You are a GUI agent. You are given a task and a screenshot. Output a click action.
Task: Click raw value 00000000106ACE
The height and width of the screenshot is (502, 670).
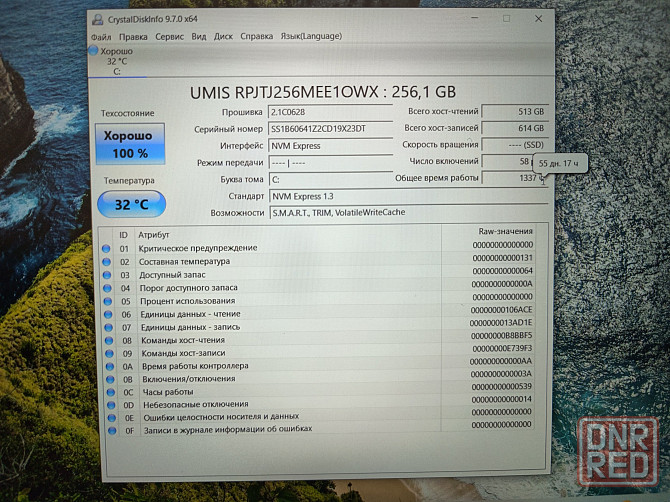coord(502,310)
